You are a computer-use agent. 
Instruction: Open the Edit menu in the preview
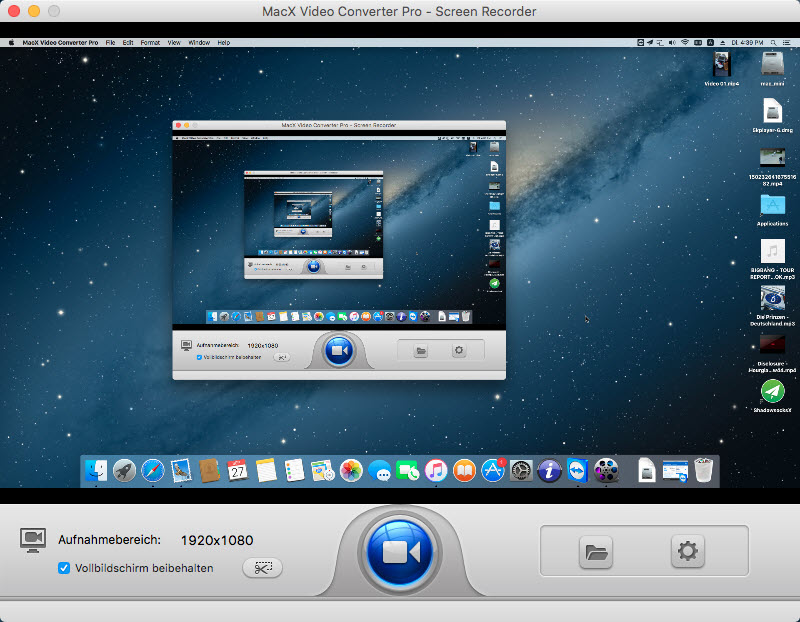[128, 43]
